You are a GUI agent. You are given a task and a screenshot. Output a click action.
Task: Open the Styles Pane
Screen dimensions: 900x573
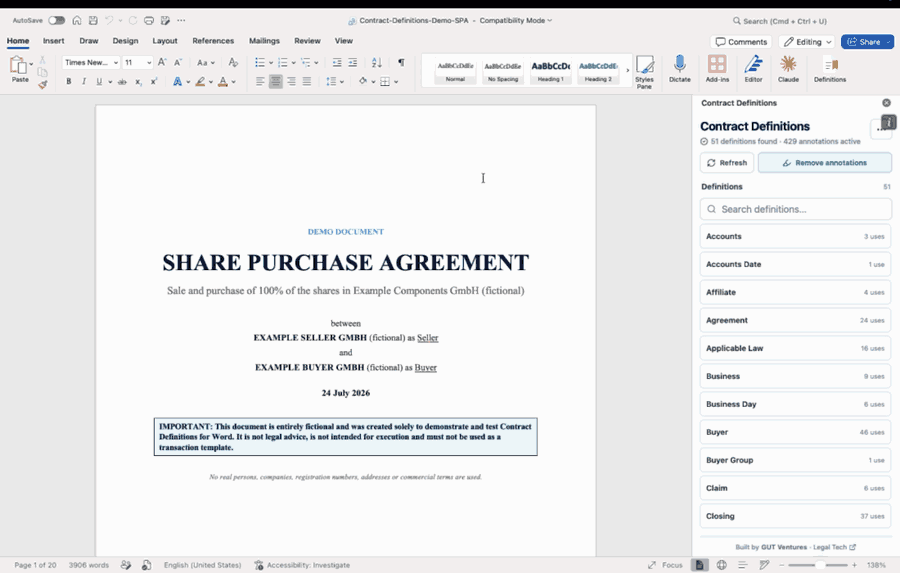645,72
